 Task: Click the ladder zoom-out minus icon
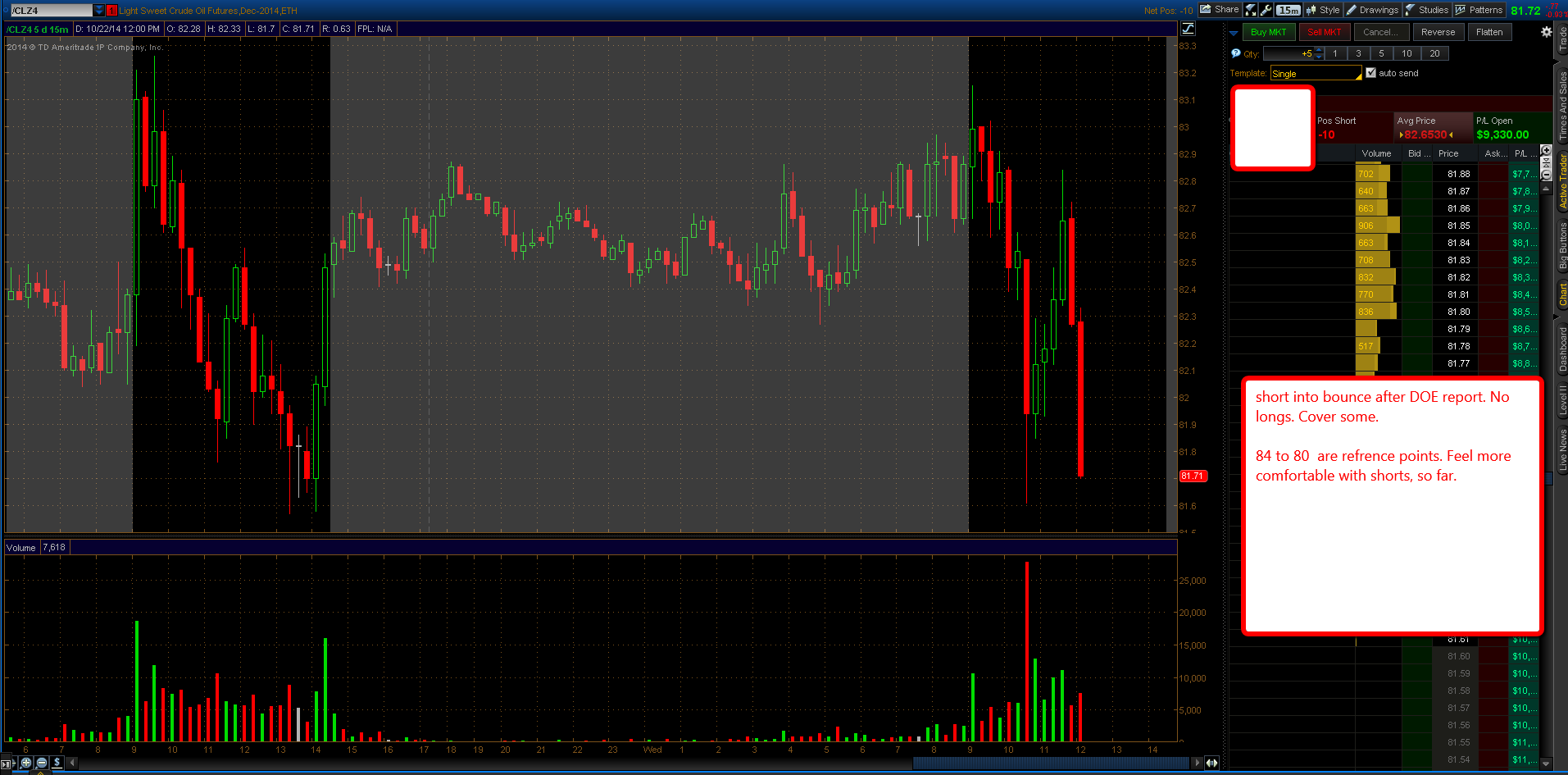click(x=1546, y=175)
